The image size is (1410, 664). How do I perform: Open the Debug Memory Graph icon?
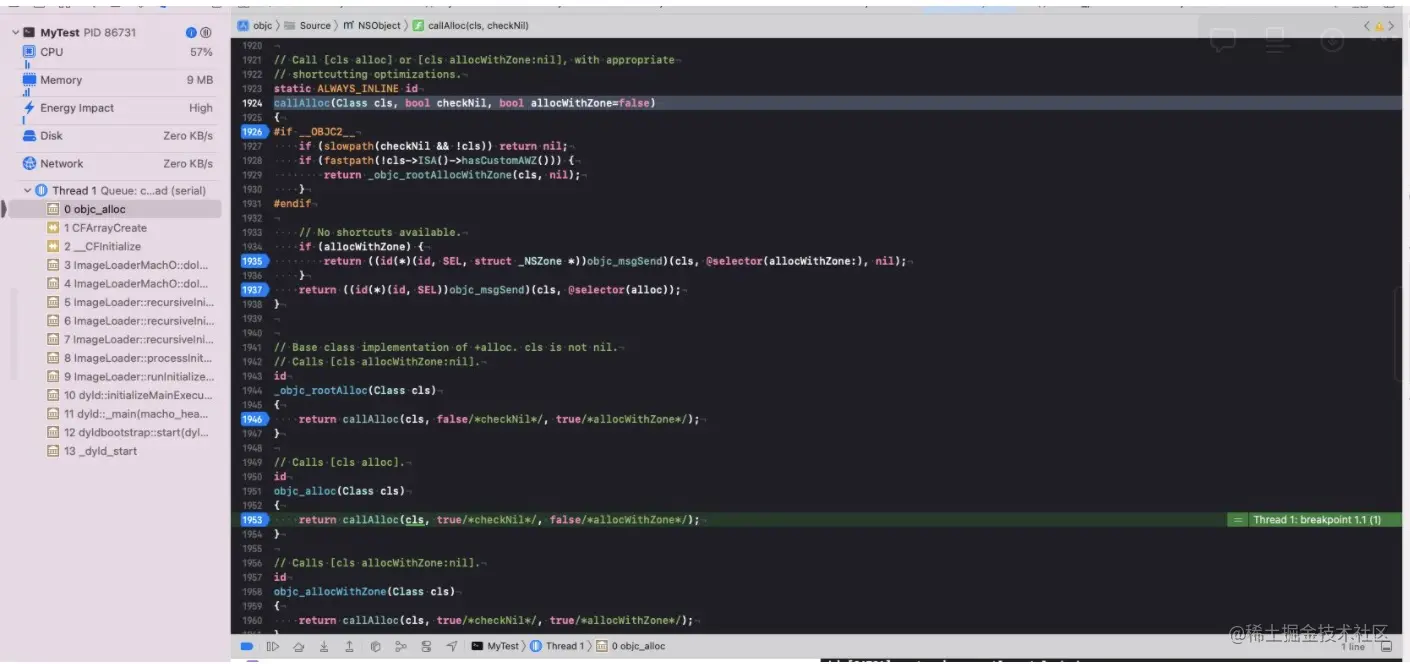tap(401, 645)
